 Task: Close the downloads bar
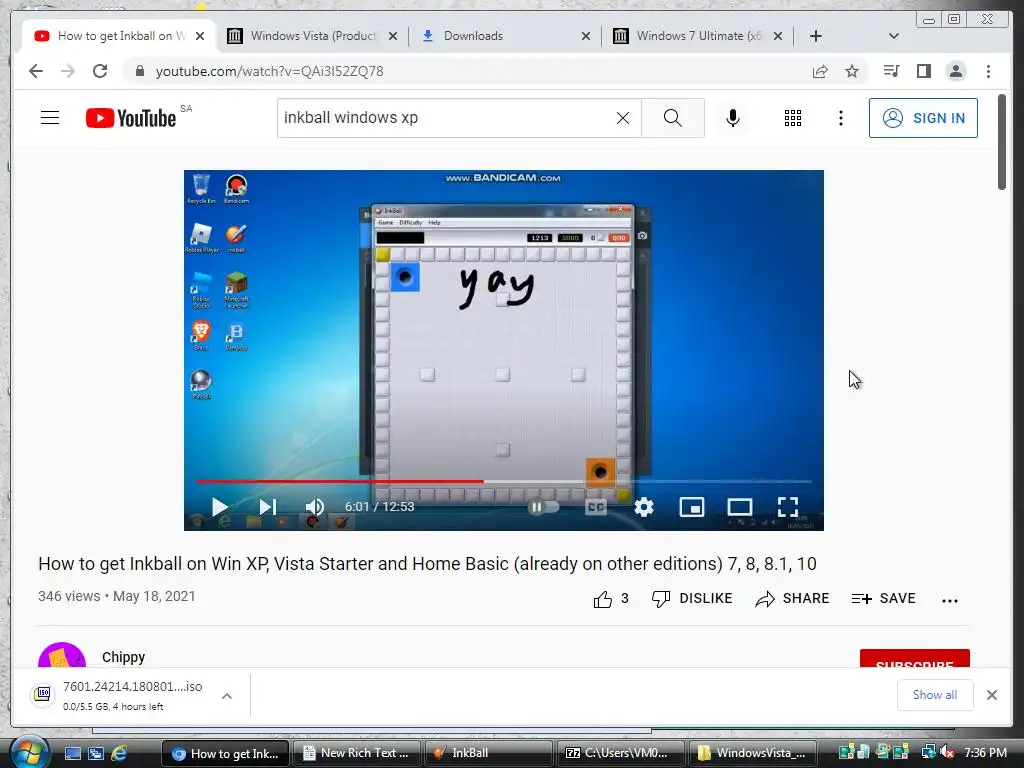991,695
